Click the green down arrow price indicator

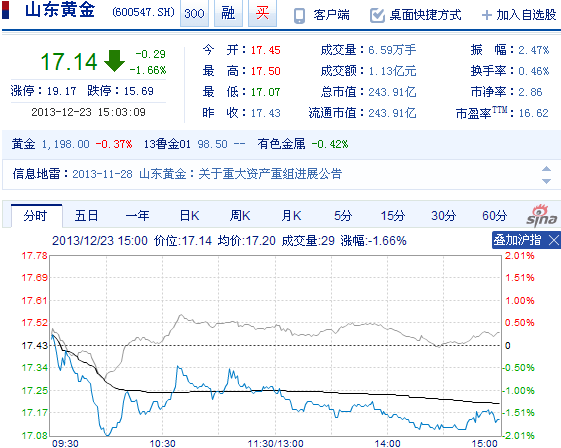tap(114, 61)
